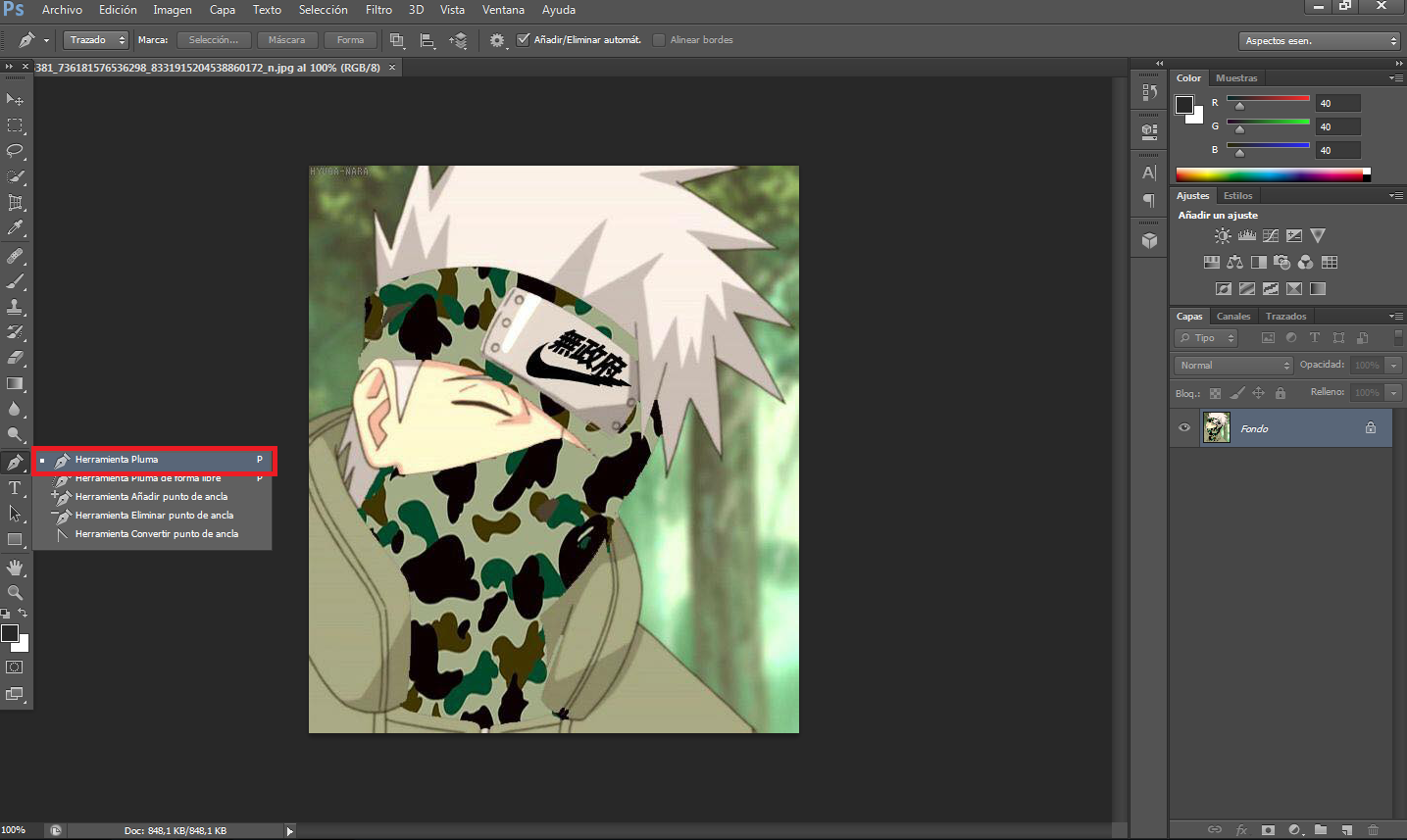Click the add layer mask icon

[x=1268, y=829]
